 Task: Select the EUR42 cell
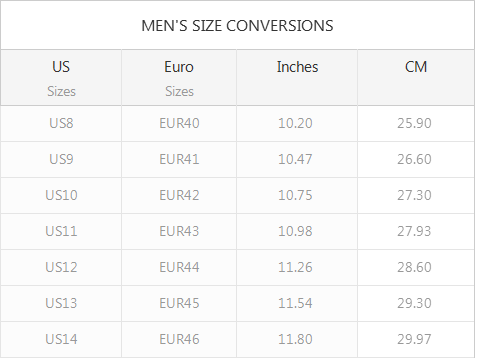[179, 195]
